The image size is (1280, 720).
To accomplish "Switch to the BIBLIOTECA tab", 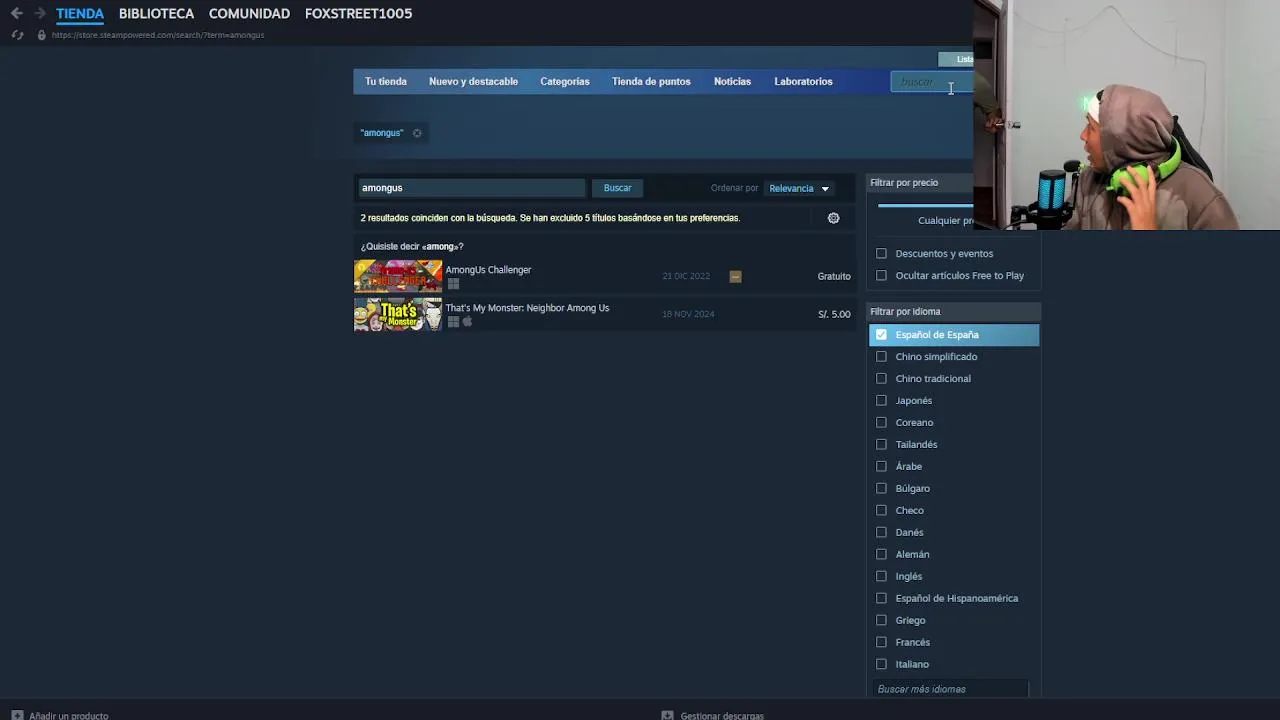I will click(156, 14).
